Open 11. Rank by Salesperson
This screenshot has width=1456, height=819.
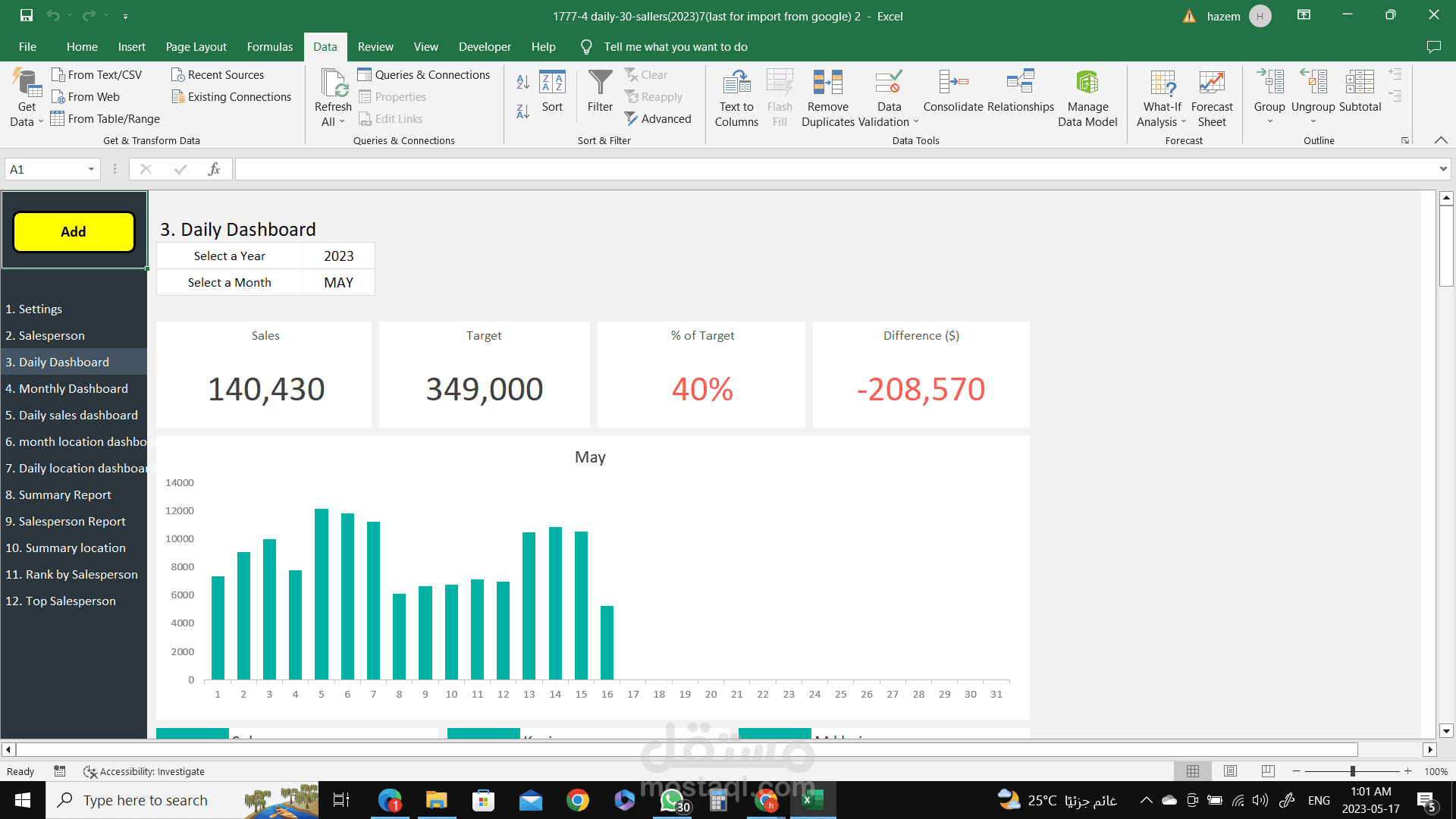(x=72, y=574)
